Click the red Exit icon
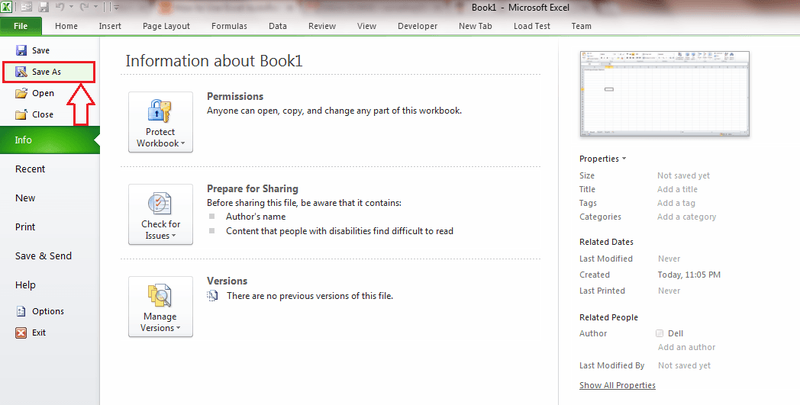800x405 pixels. click(21, 333)
